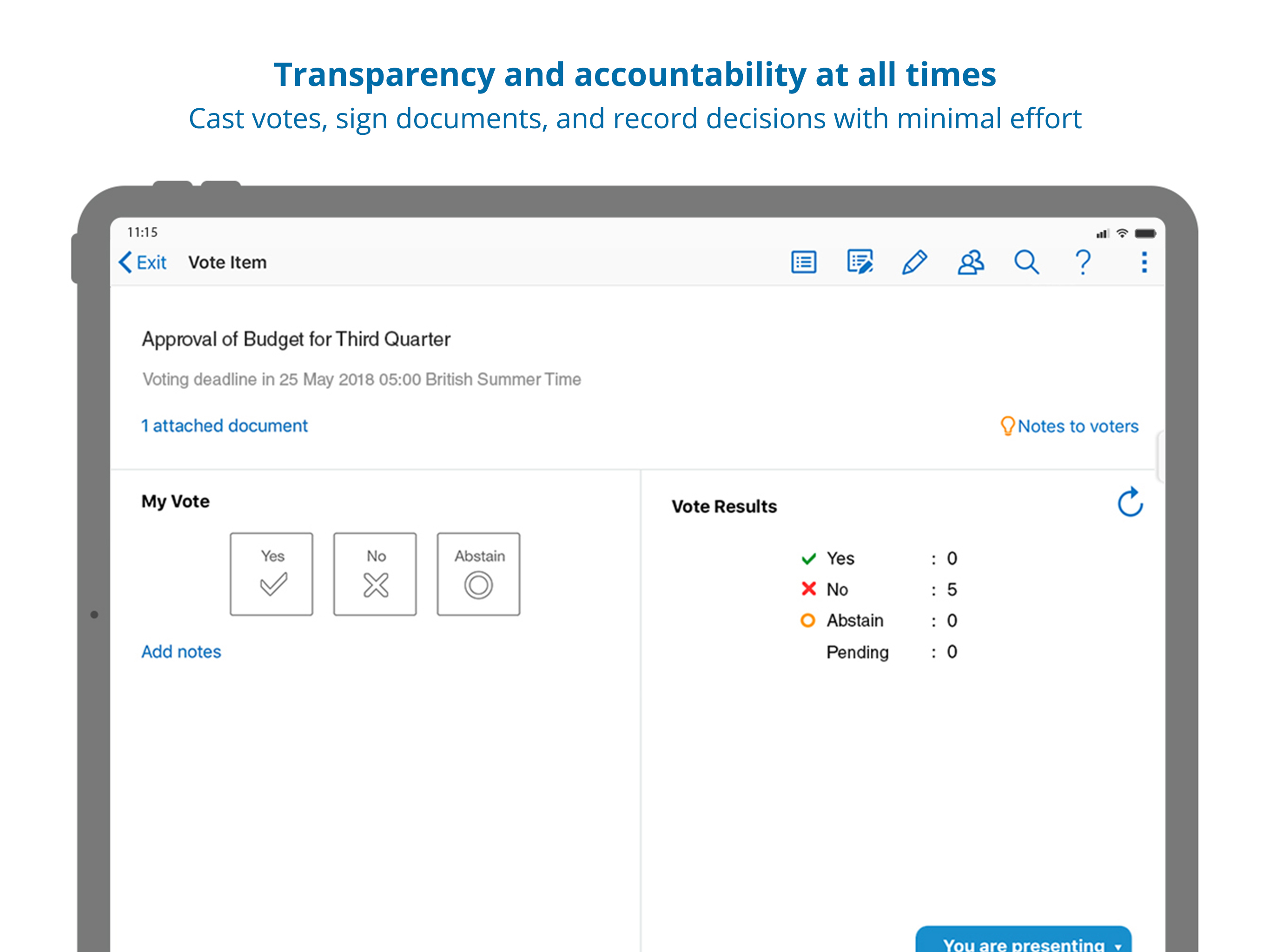Click the lightbulb icon by Notes to voters
Viewport: 1270px width, 952px height.
click(x=1008, y=426)
